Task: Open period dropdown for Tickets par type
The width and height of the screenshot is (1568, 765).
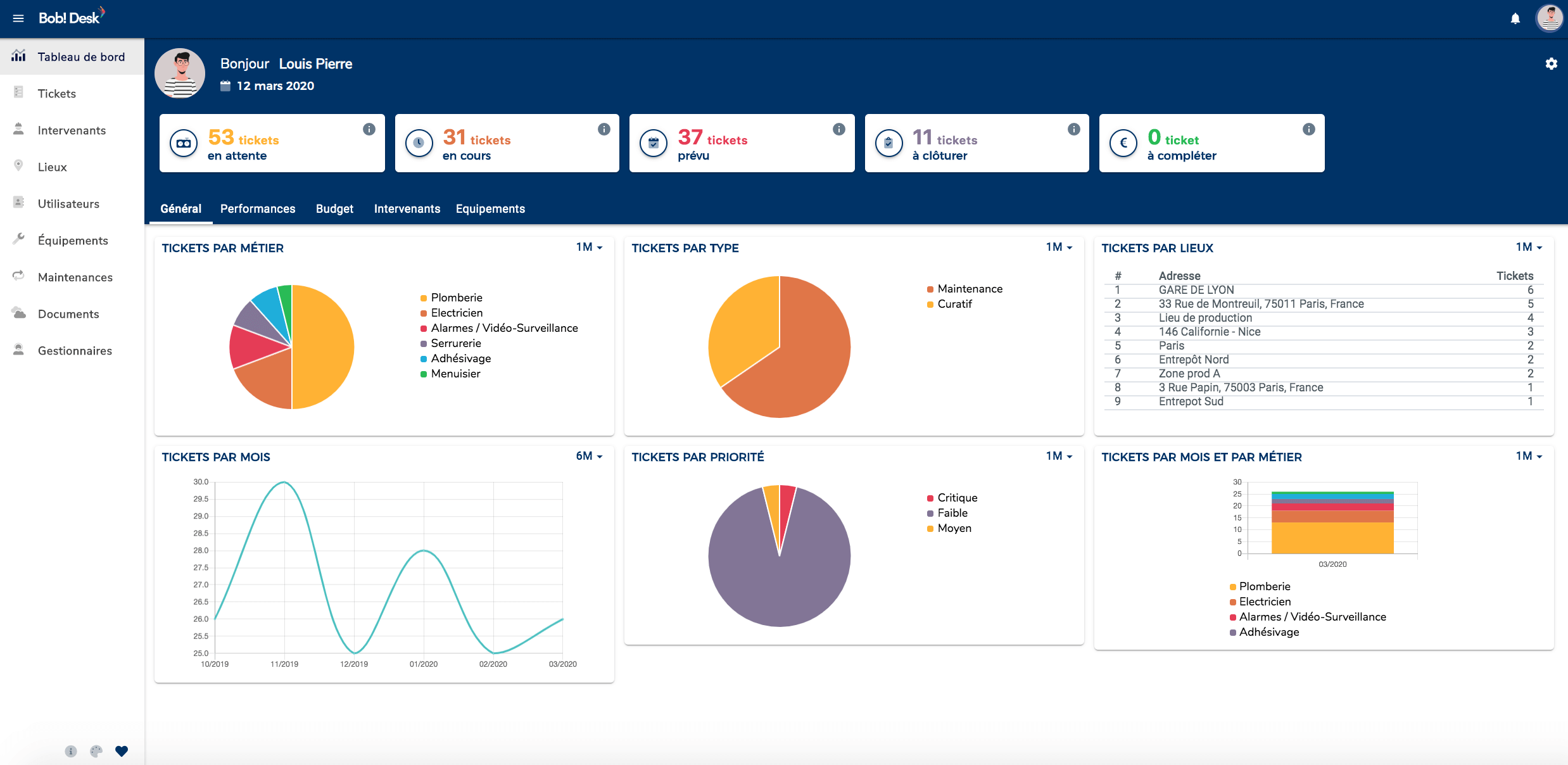Action: click(1059, 247)
